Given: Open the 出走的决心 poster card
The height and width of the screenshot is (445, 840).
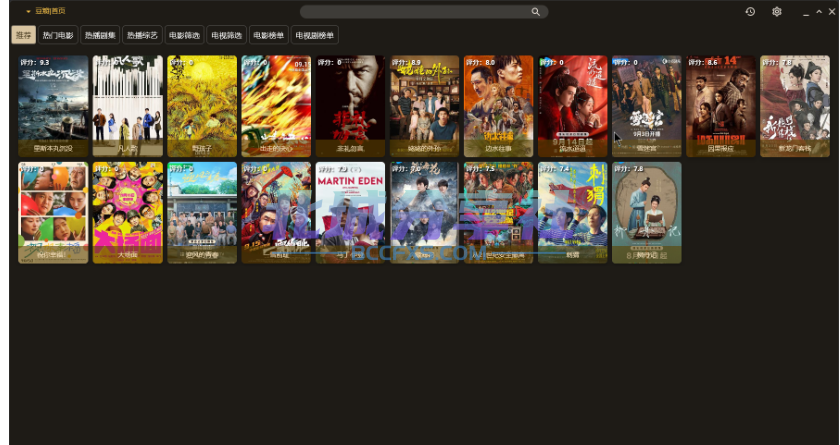Looking at the screenshot, I should (276, 106).
